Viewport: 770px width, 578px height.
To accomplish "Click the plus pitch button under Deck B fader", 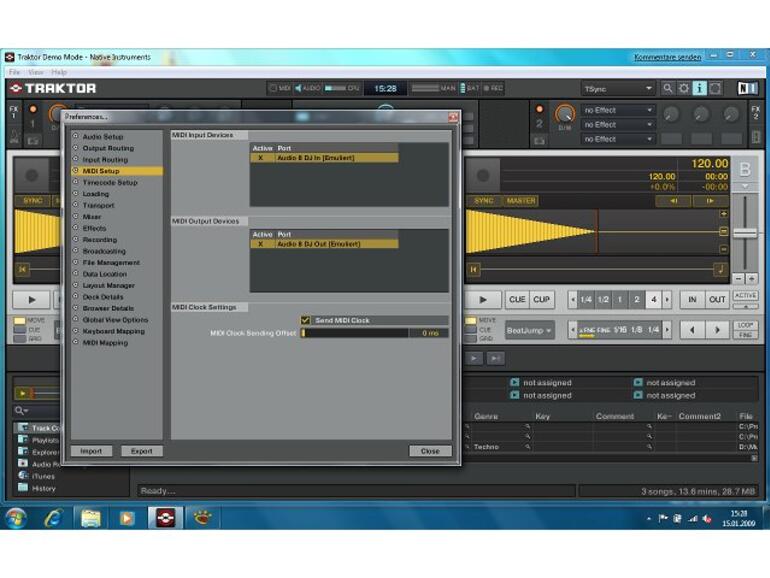I will [x=751, y=278].
